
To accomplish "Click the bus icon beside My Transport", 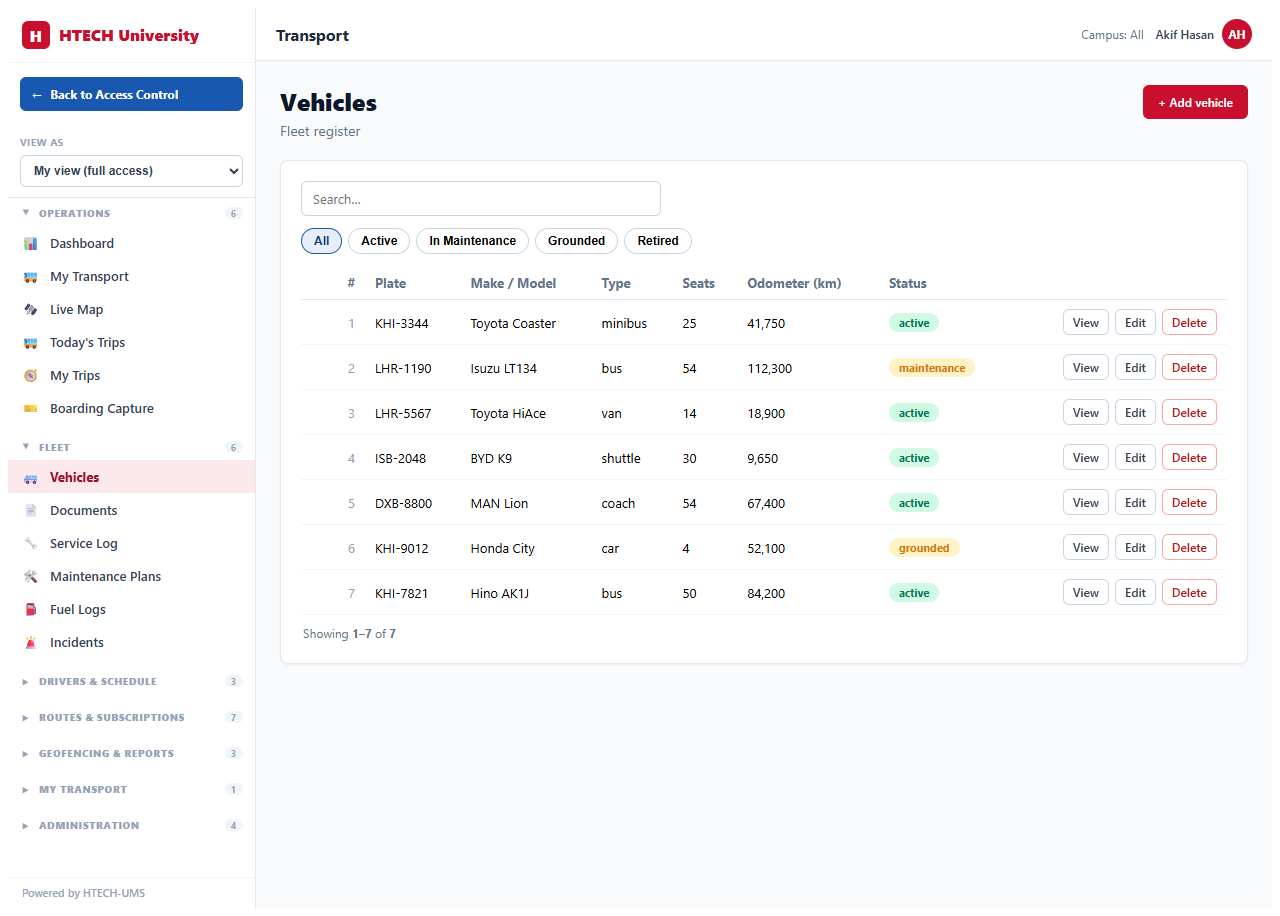I will [x=30, y=277].
